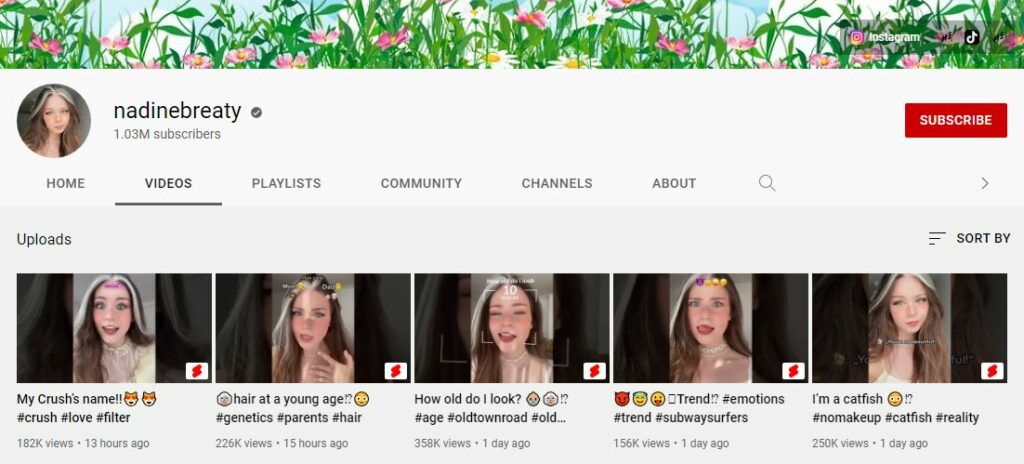Open the TikTok icon link in the banner
The image size is (1024, 464).
click(x=972, y=37)
